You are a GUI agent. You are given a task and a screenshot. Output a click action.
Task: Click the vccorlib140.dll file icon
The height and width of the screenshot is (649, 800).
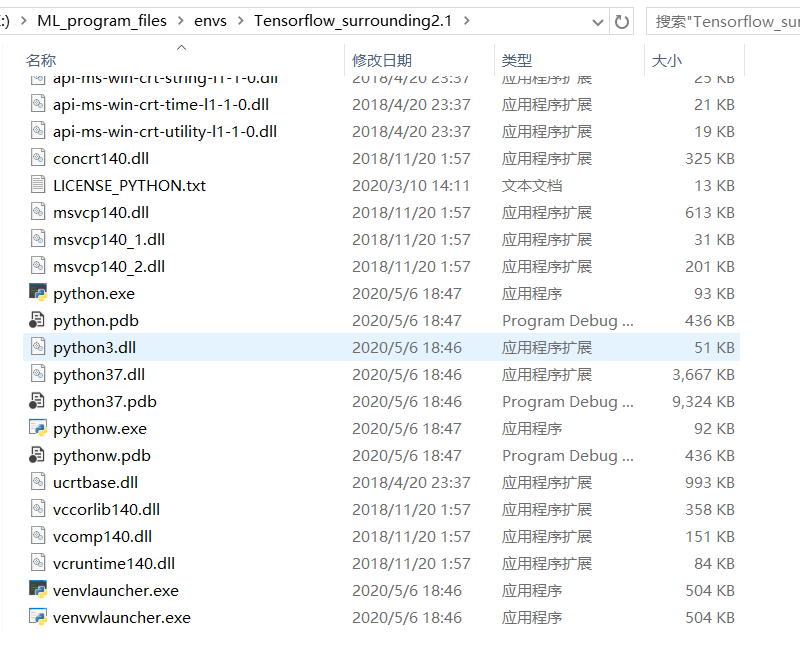[38, 509]
